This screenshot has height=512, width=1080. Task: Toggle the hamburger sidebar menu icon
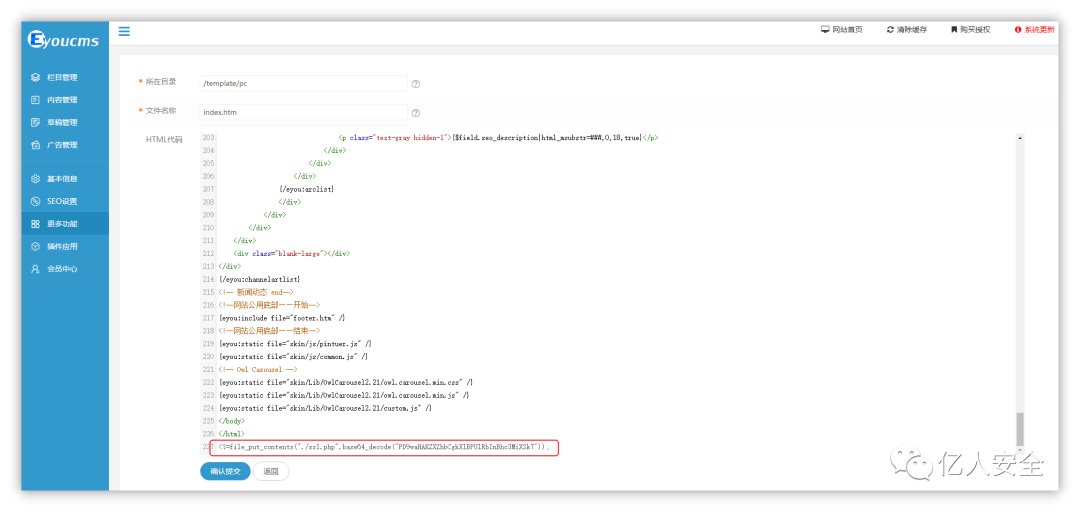[124, 31]
